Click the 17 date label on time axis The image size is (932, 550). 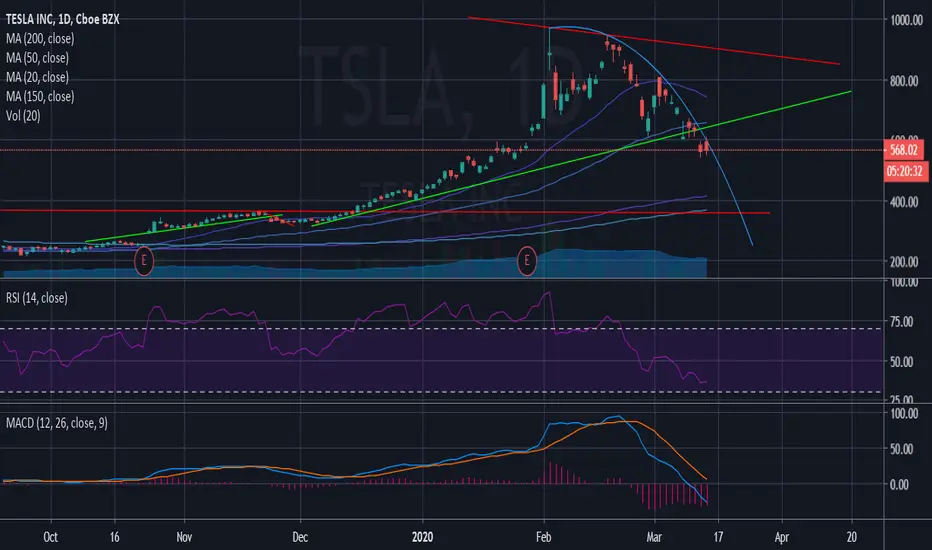pyautogui.click(x=718, y=537)
